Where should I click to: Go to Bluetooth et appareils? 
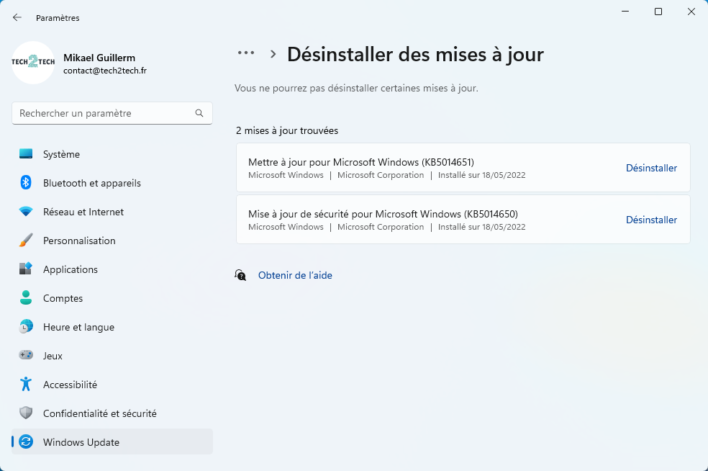coord(92,183)
